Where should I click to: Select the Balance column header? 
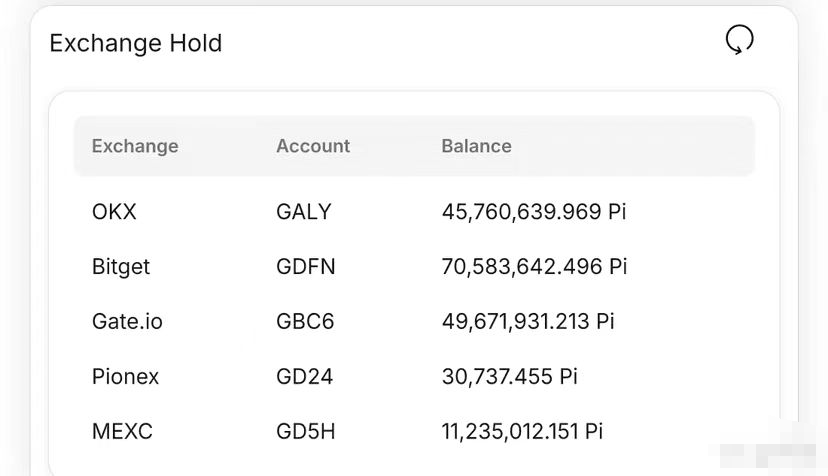tap(476, 146)
